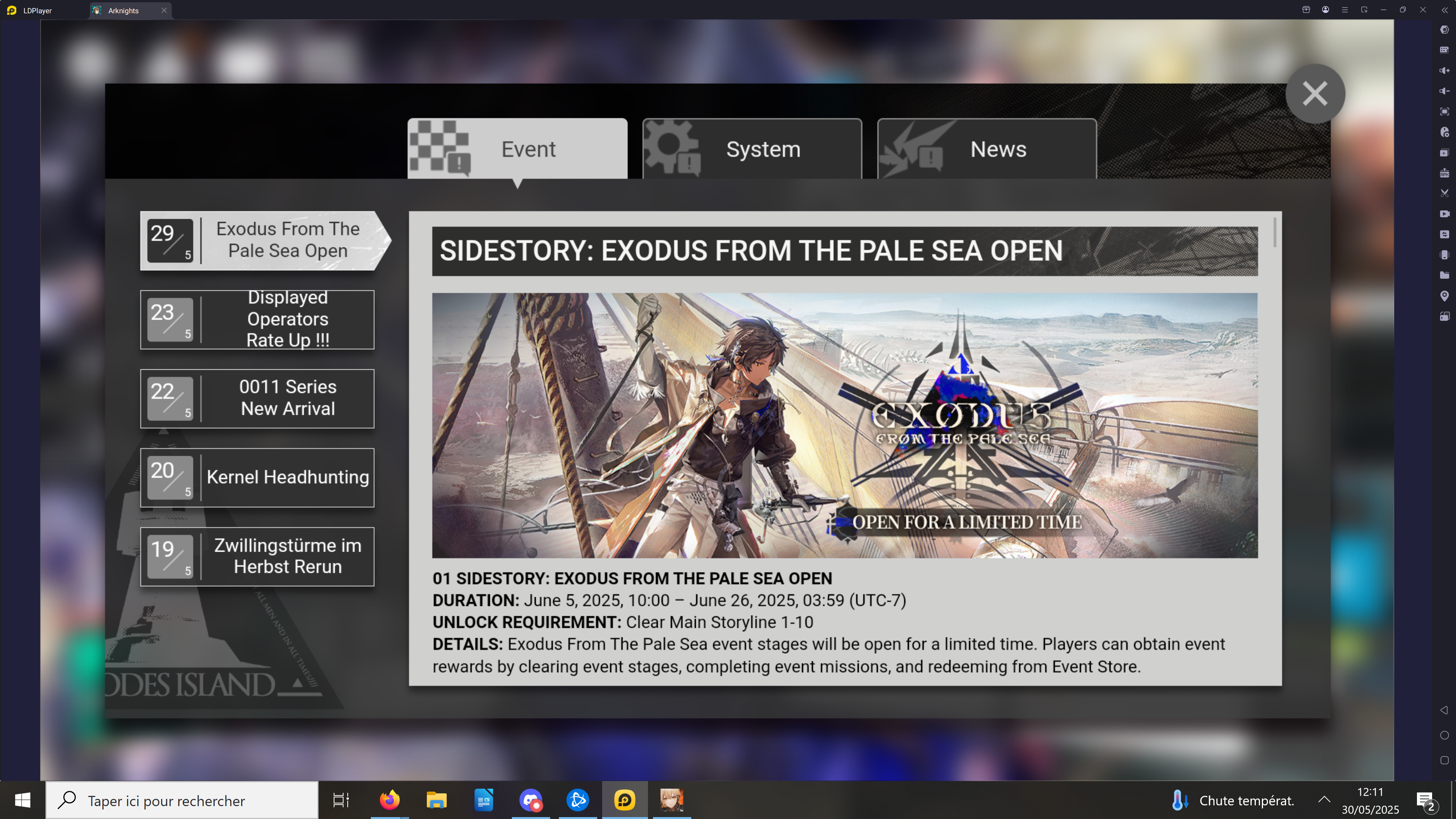Screen dimensions: 1456x819
Task: Click the event DURATION text line
Action: tap(669, 600)
